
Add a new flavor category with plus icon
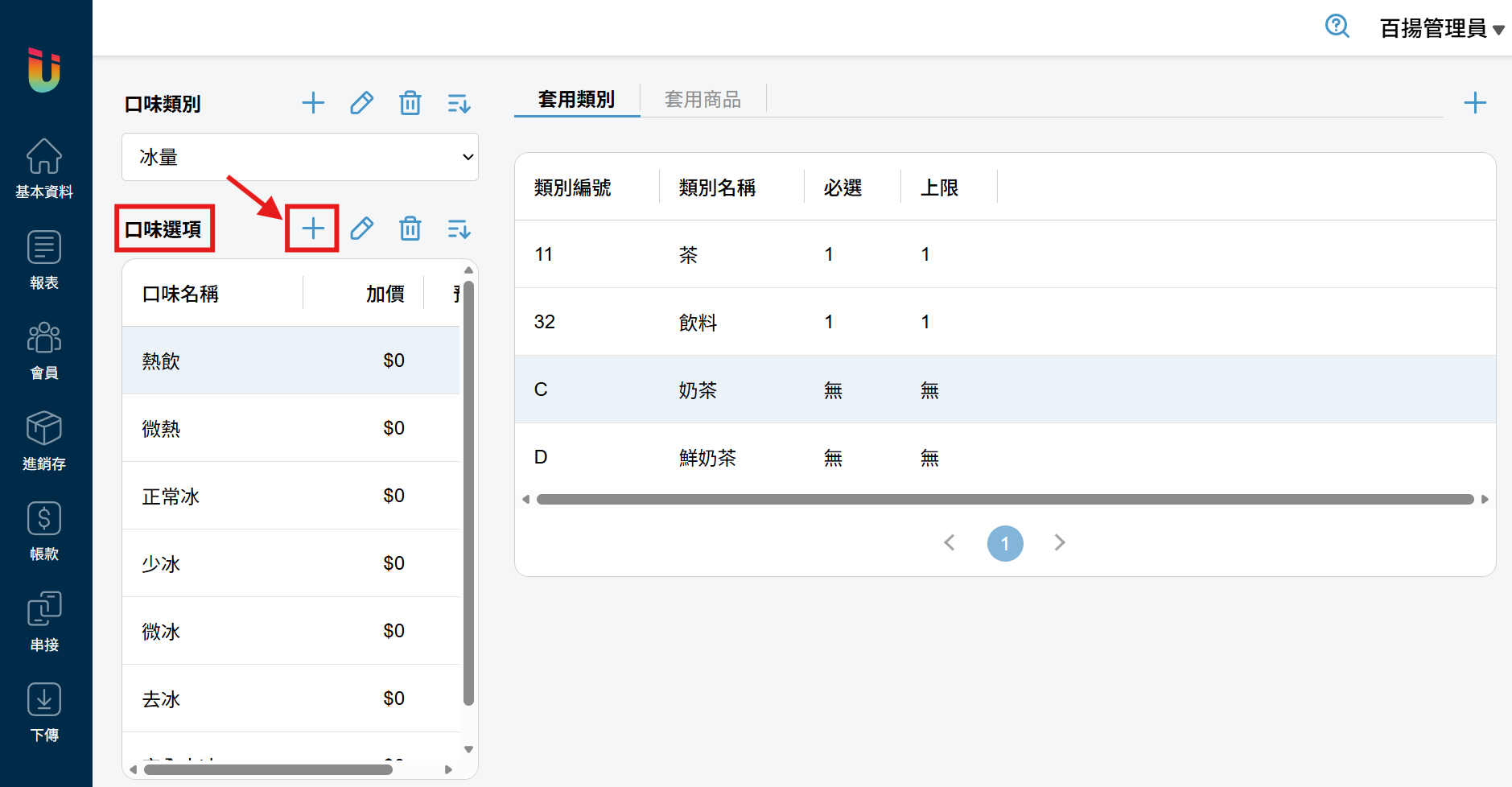pos(313,103)
